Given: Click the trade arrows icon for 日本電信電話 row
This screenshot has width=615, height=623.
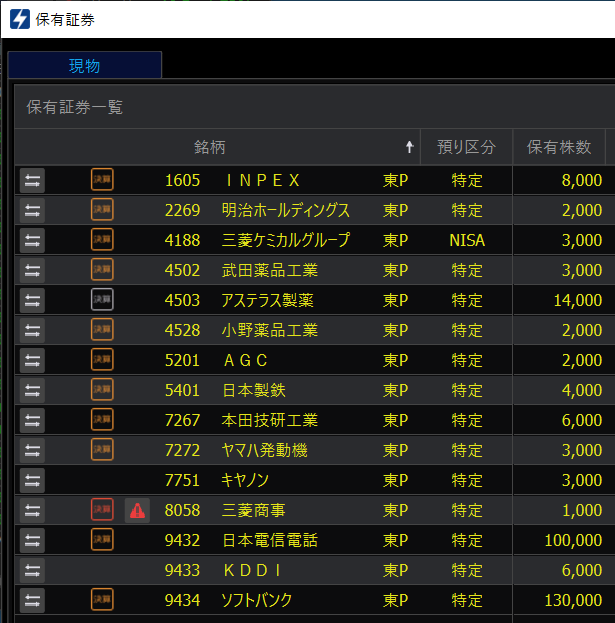Looking at the screenshot, I should tap(32, 540).
